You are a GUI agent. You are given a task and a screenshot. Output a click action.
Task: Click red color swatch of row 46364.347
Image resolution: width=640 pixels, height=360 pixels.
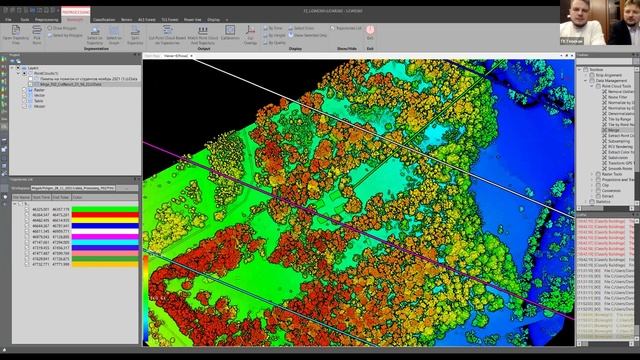(105, 215)
